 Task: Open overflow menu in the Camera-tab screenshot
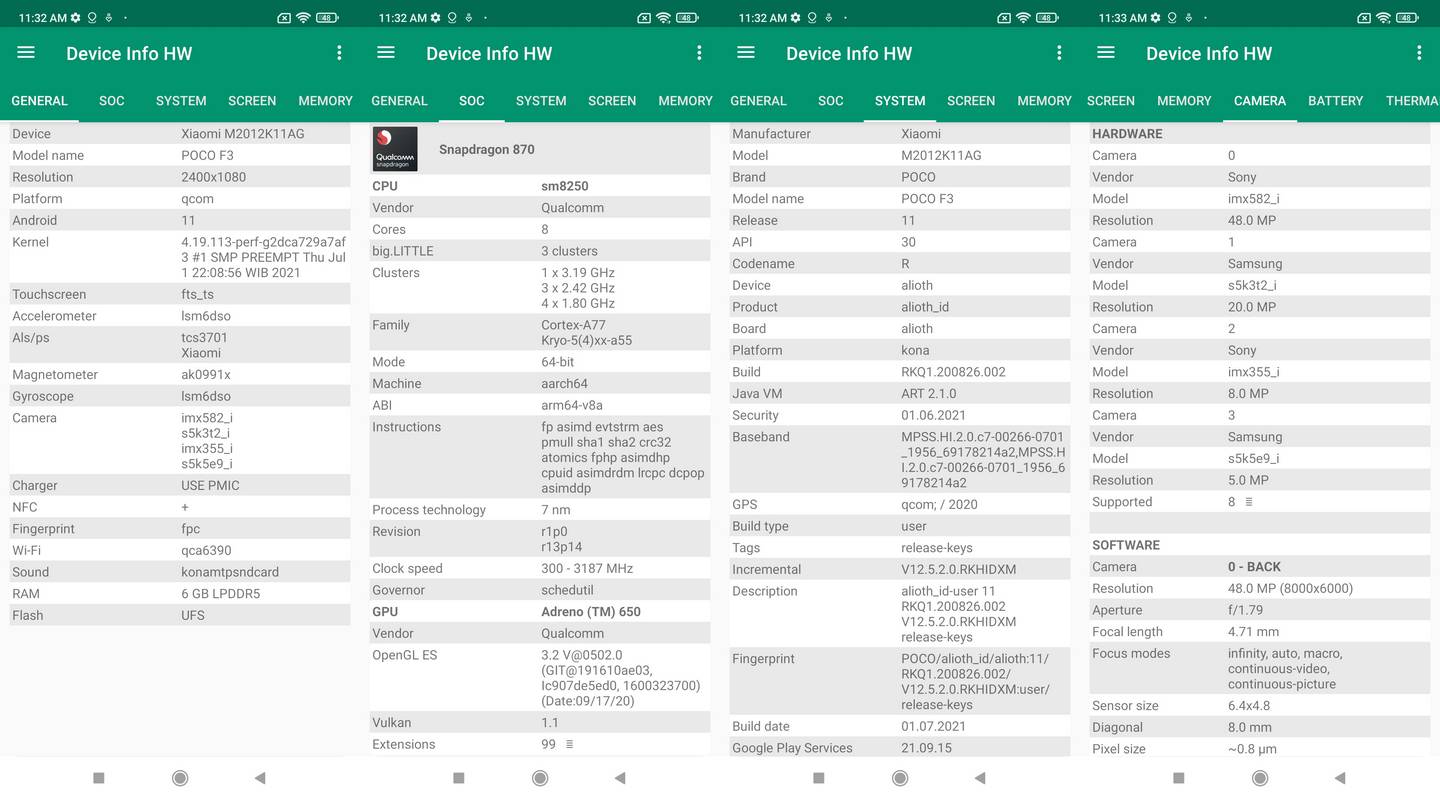point(1419,53)
